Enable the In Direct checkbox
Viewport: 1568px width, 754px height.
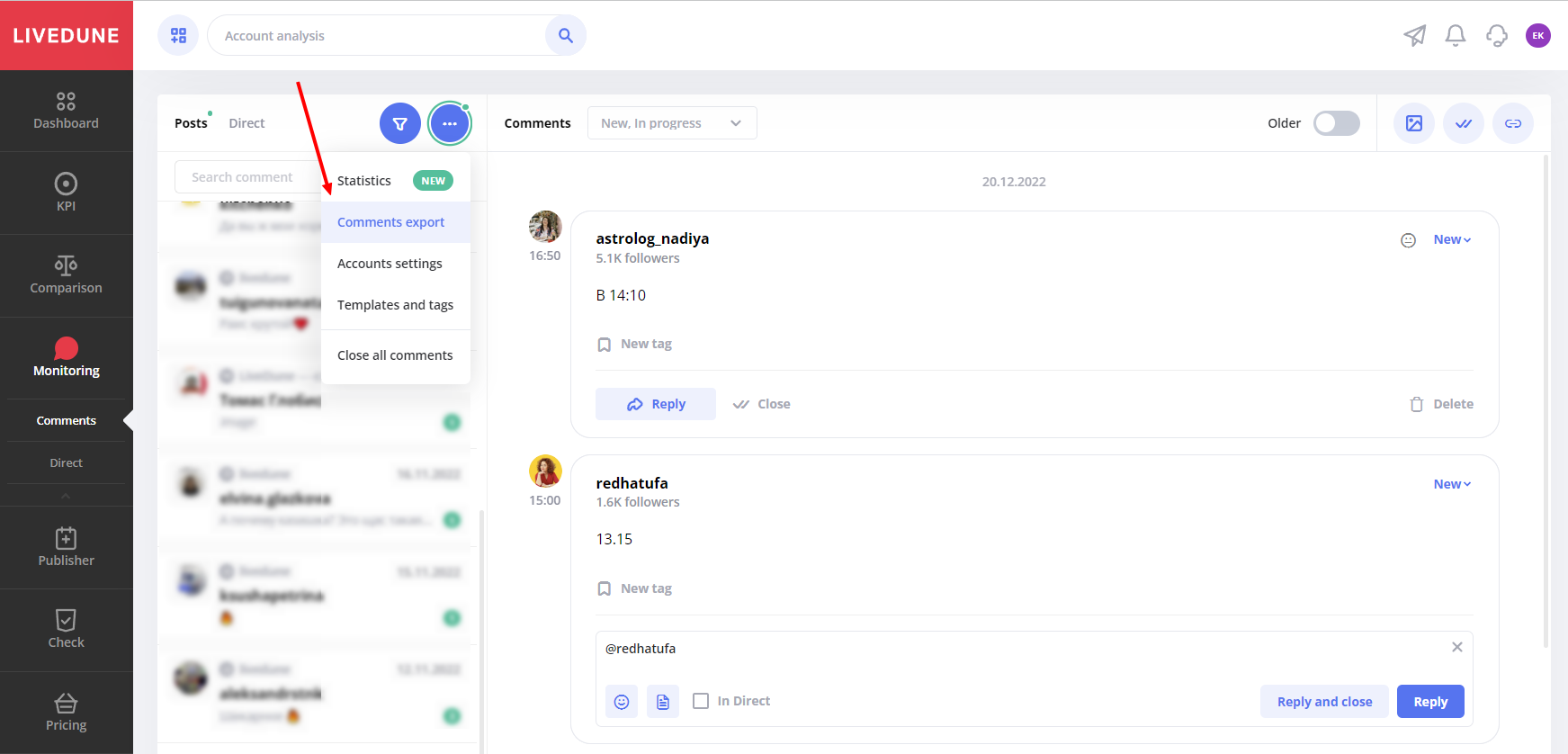click(701, 701)
